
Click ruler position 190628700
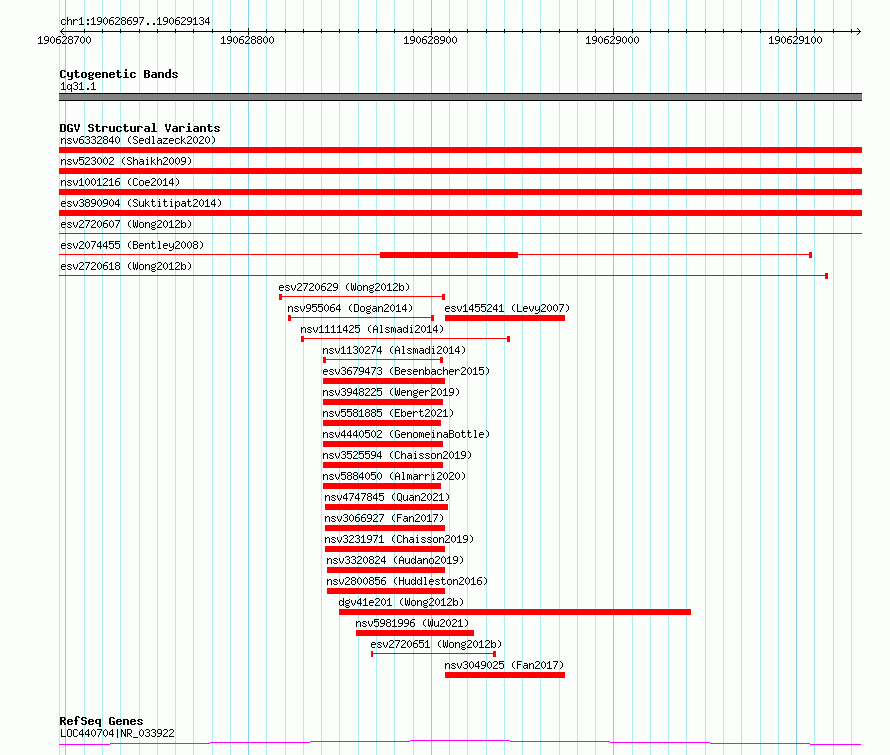(x=64, y=40)
